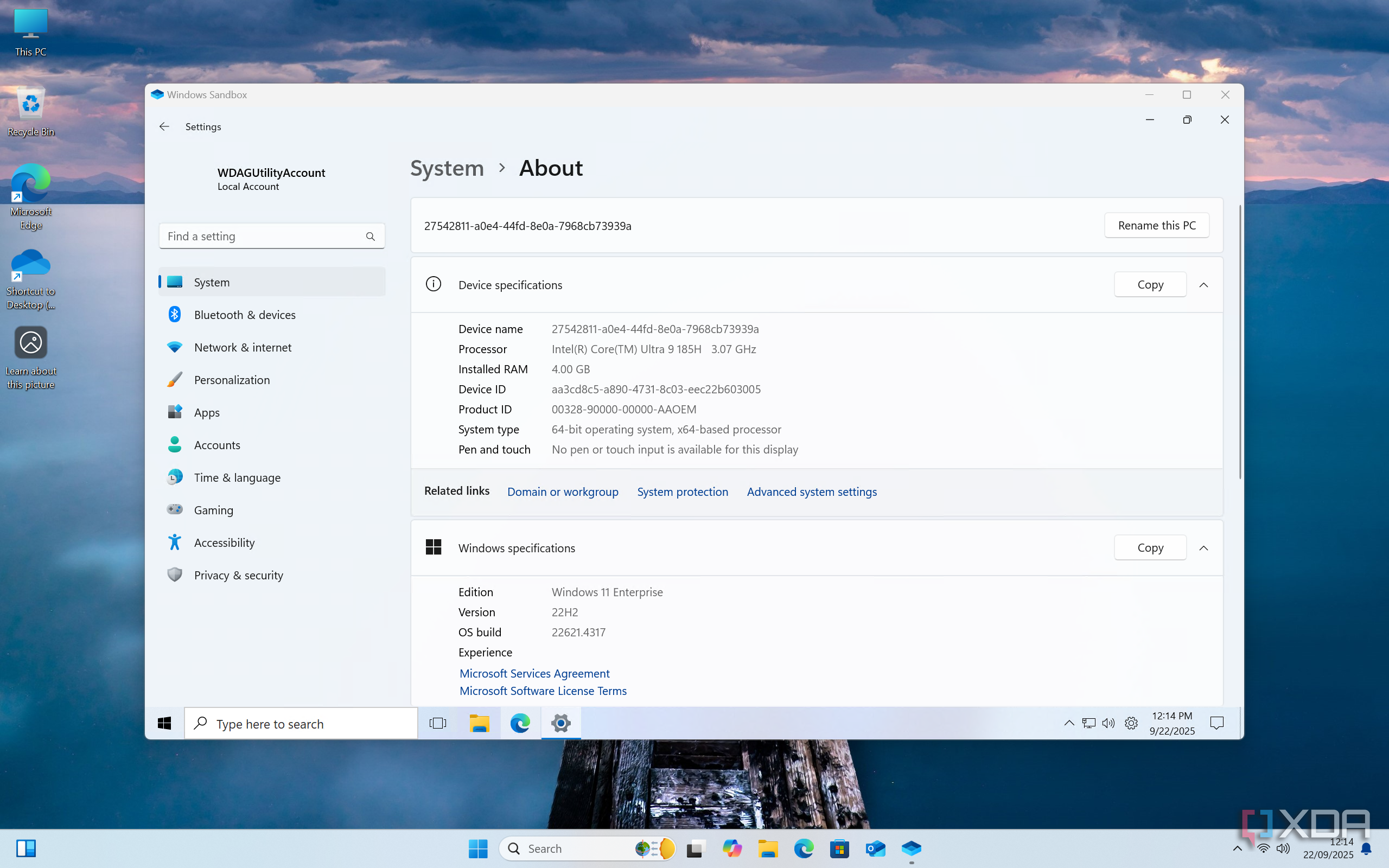Click Windows Sandbox icon on host taskbar
The height and width of the screenshot is (868, 1389).
click(x=912, y=848)
